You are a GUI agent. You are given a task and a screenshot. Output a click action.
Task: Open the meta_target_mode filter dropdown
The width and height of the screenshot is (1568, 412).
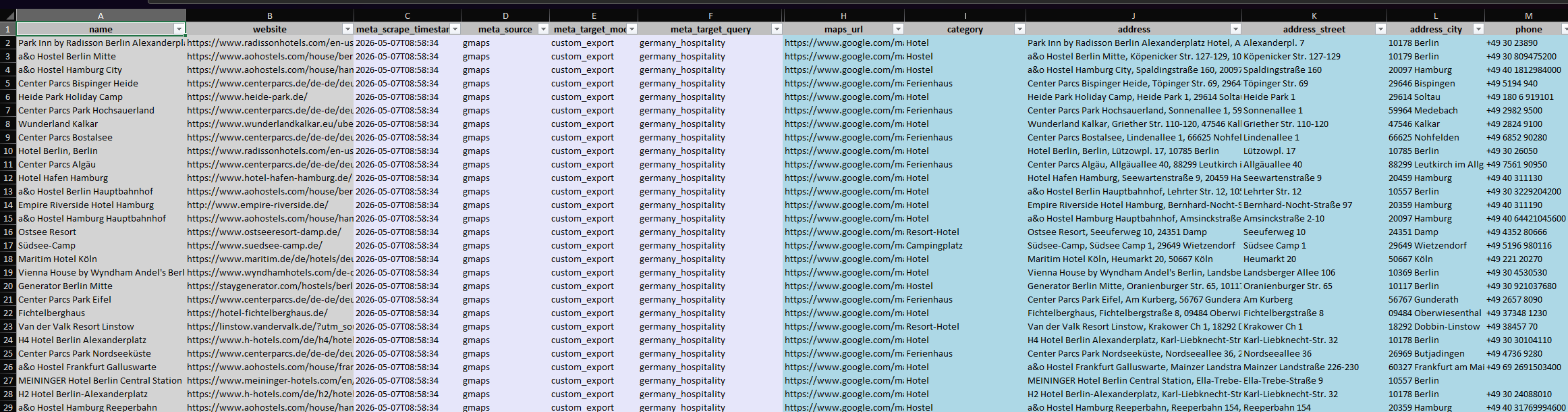632,29
